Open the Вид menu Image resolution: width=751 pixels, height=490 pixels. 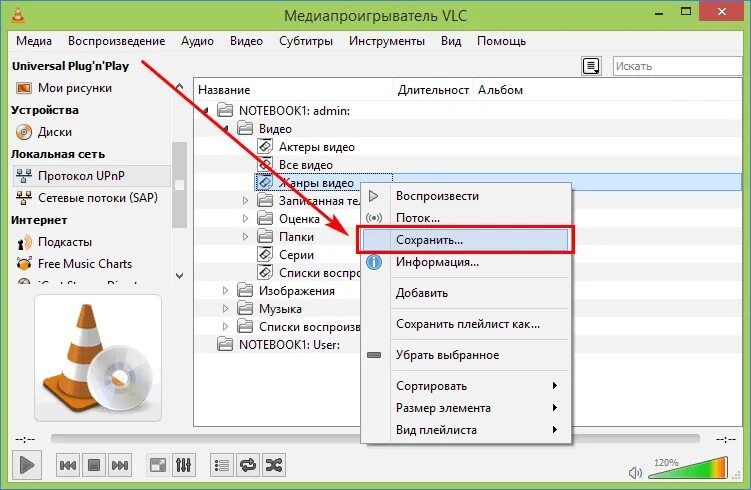click(451, 41)
